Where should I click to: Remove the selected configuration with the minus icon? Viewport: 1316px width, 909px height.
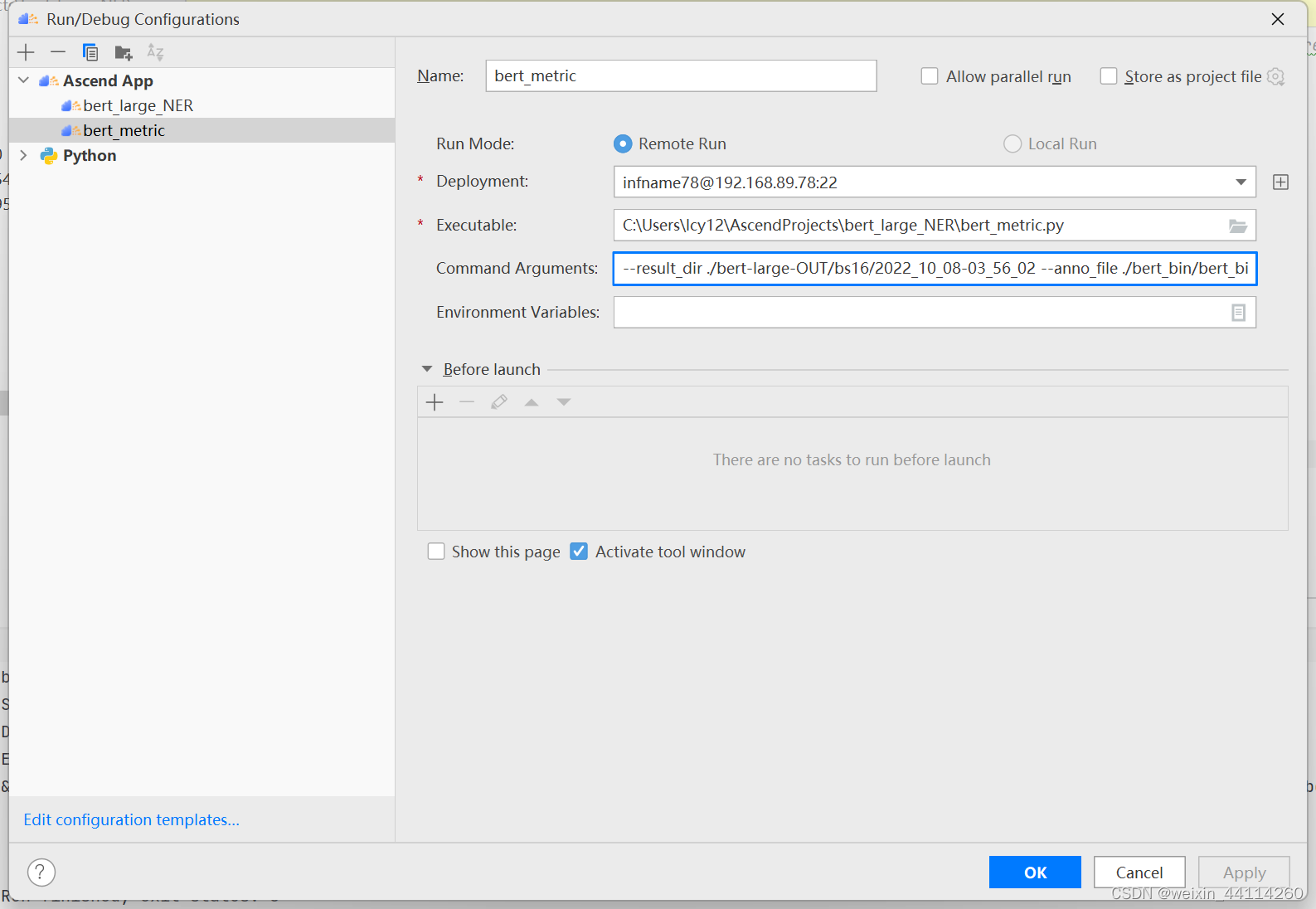coord(58,52)
